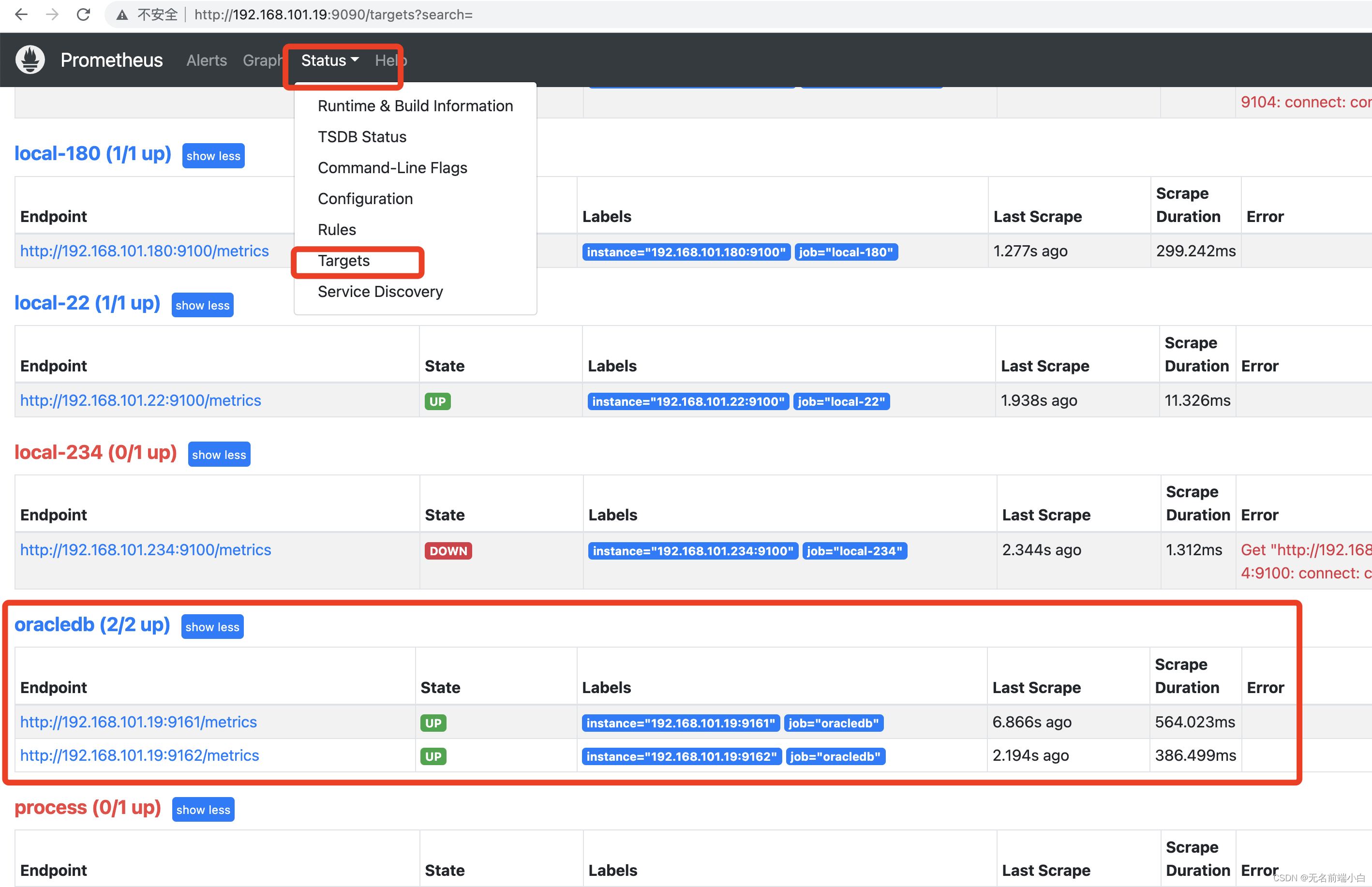Select Command-Line Flags menu entry

(415, 168)
